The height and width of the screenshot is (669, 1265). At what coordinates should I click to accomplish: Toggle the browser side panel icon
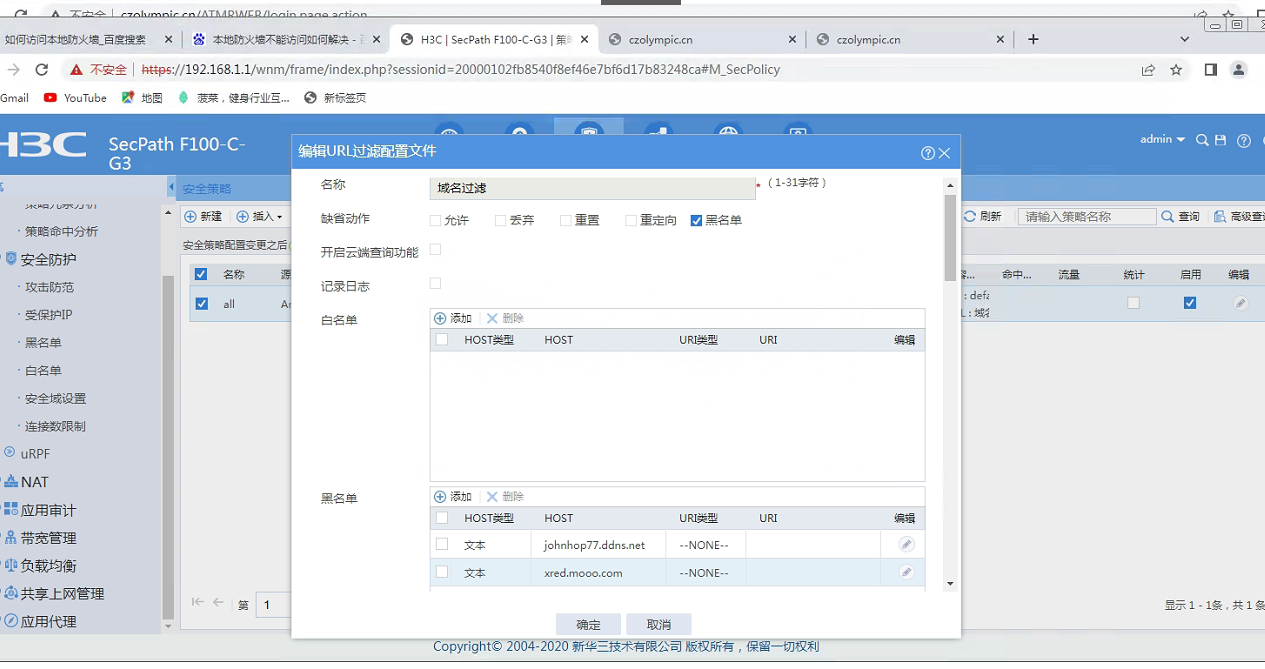click(1210, 70)
